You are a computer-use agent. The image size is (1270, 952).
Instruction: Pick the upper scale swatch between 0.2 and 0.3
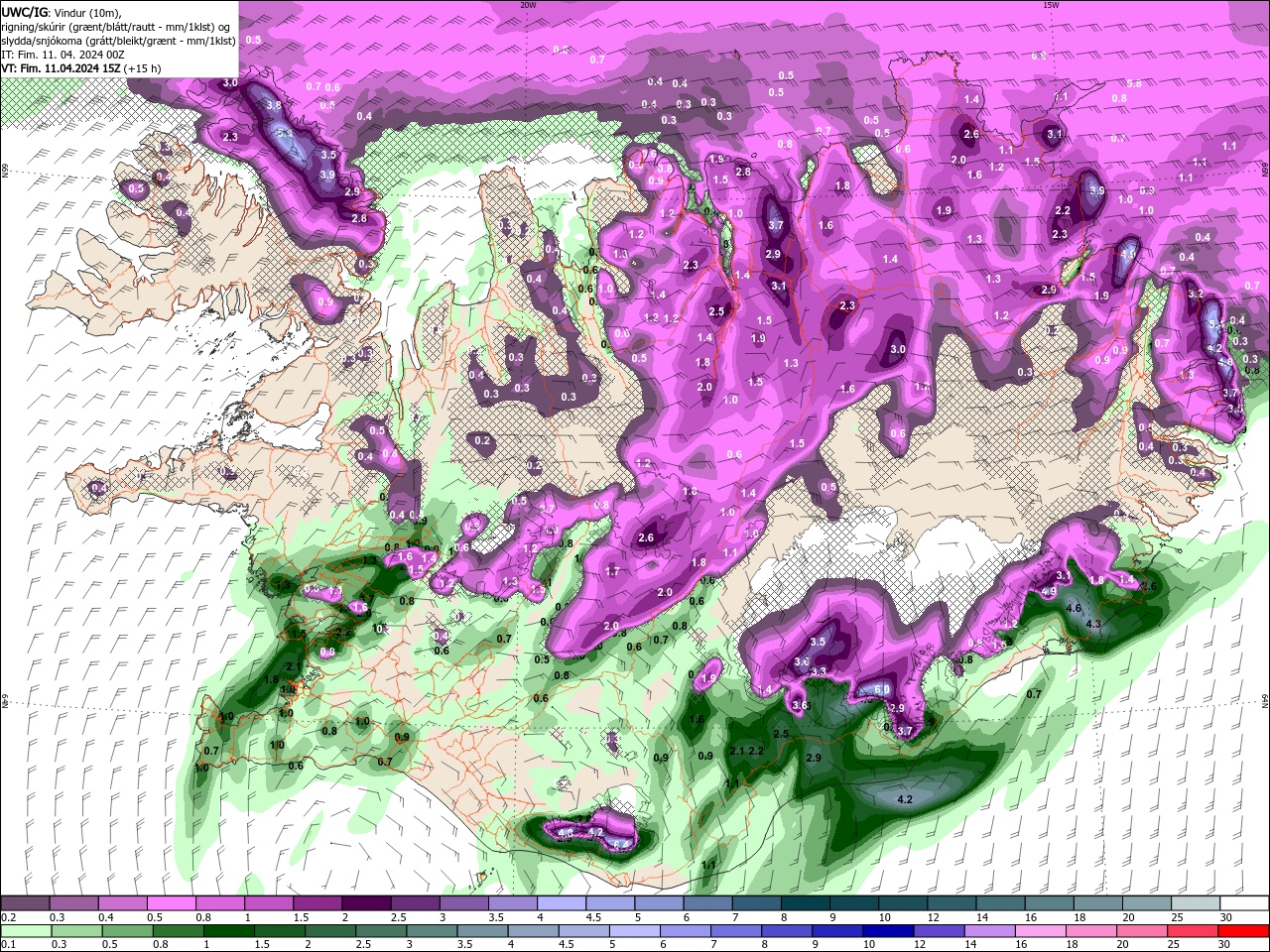click(25, 903)
